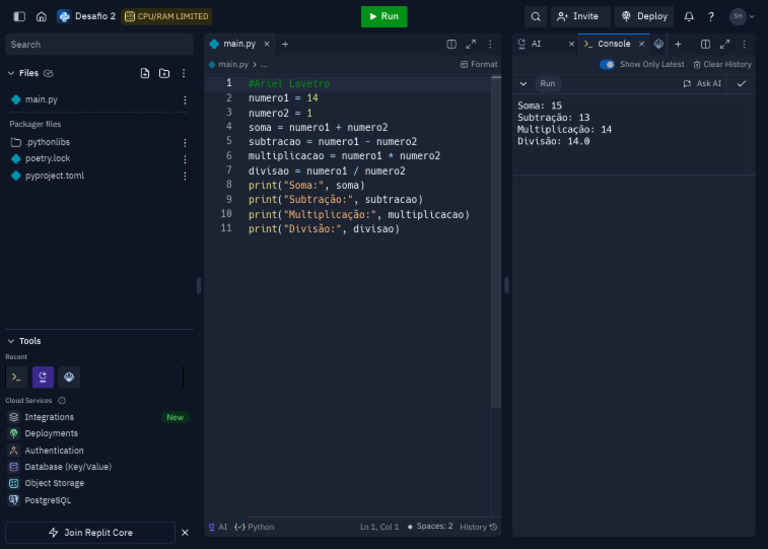This screenshot has width=768, height=549.
Task: Close the AI tab
Action: (571, 44)
